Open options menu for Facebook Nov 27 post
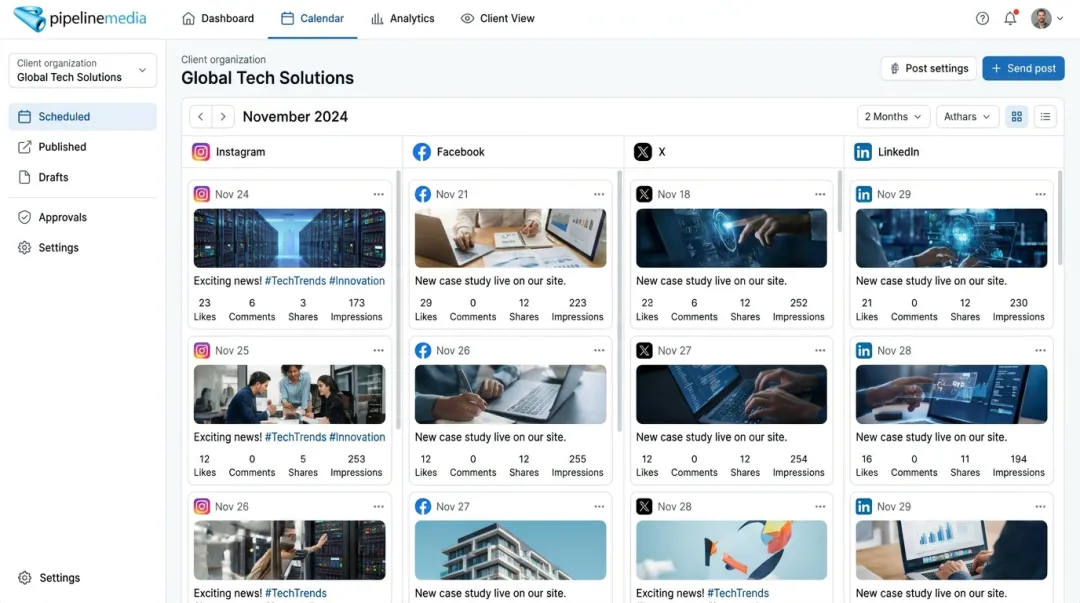This screenshot has height=603, width=1080. 599,507
